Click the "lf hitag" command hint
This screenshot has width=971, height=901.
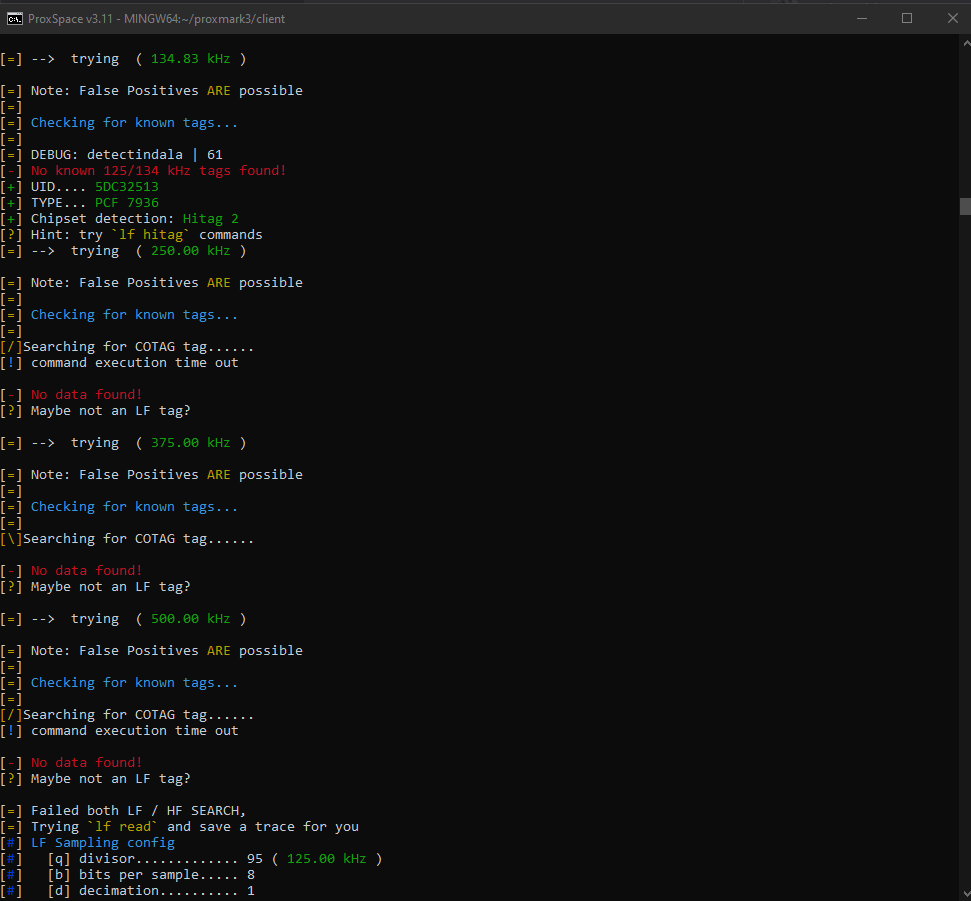tap(150, 235)
